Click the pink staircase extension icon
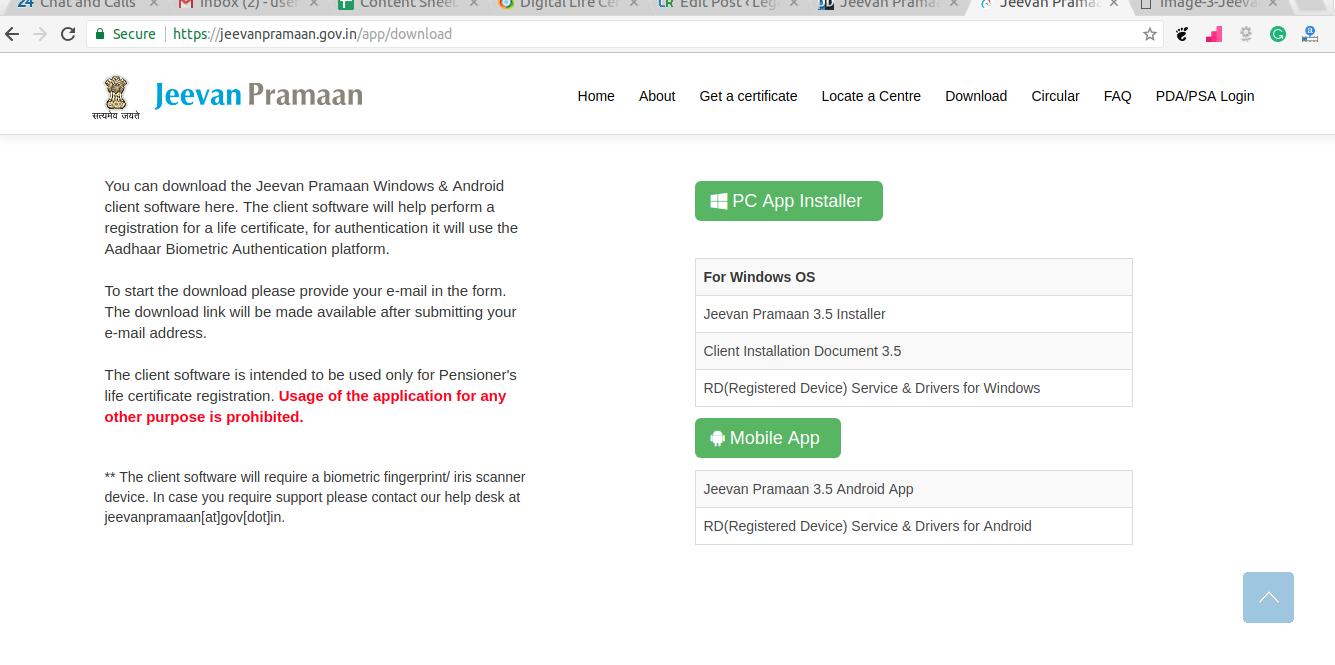The image size is (1335, 665). [1214, 34]
